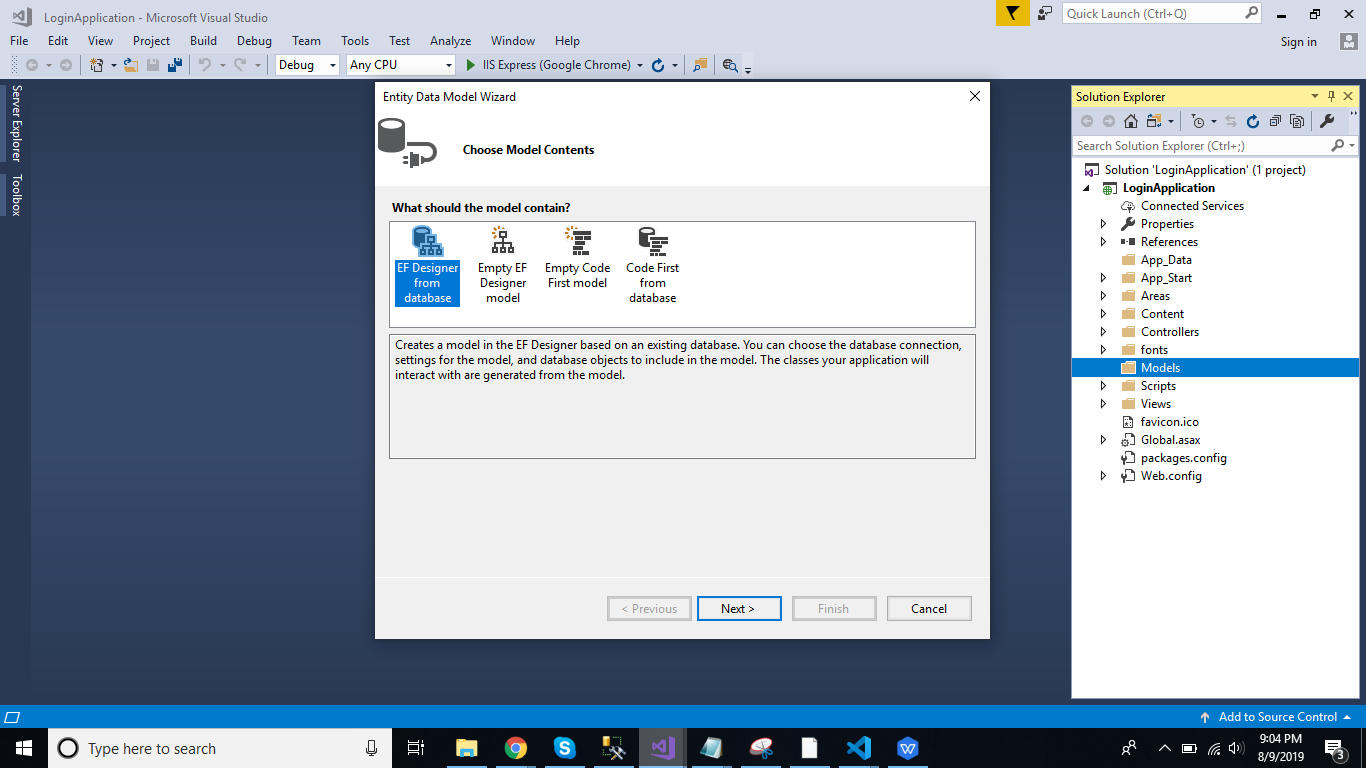Viewport: 1366px width, 768px height.
Task: Click the Browser Link dashboard icon
Action: (730, 65)
